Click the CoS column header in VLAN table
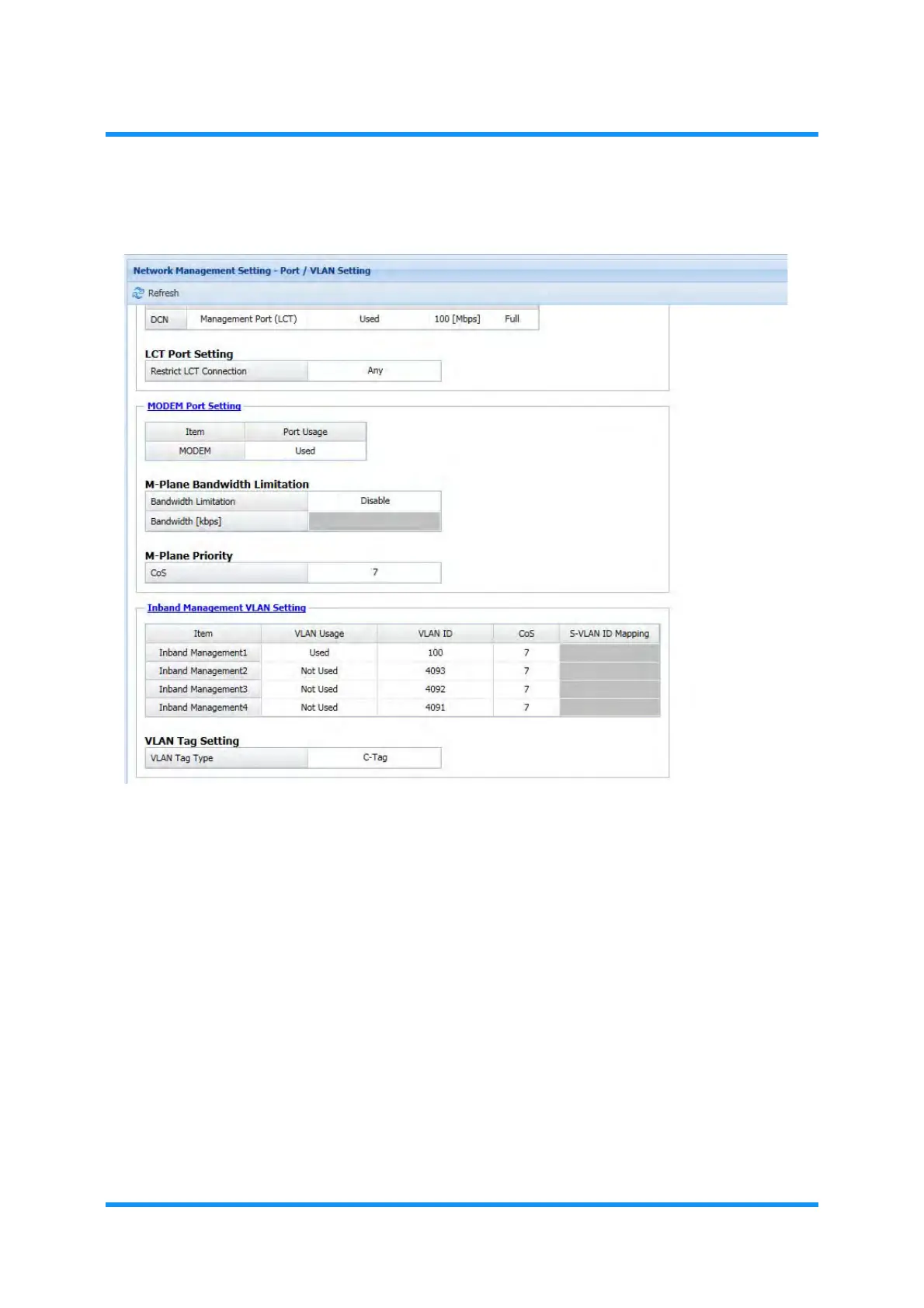This screenshot has height=1308, width=924. pos(526,634)
